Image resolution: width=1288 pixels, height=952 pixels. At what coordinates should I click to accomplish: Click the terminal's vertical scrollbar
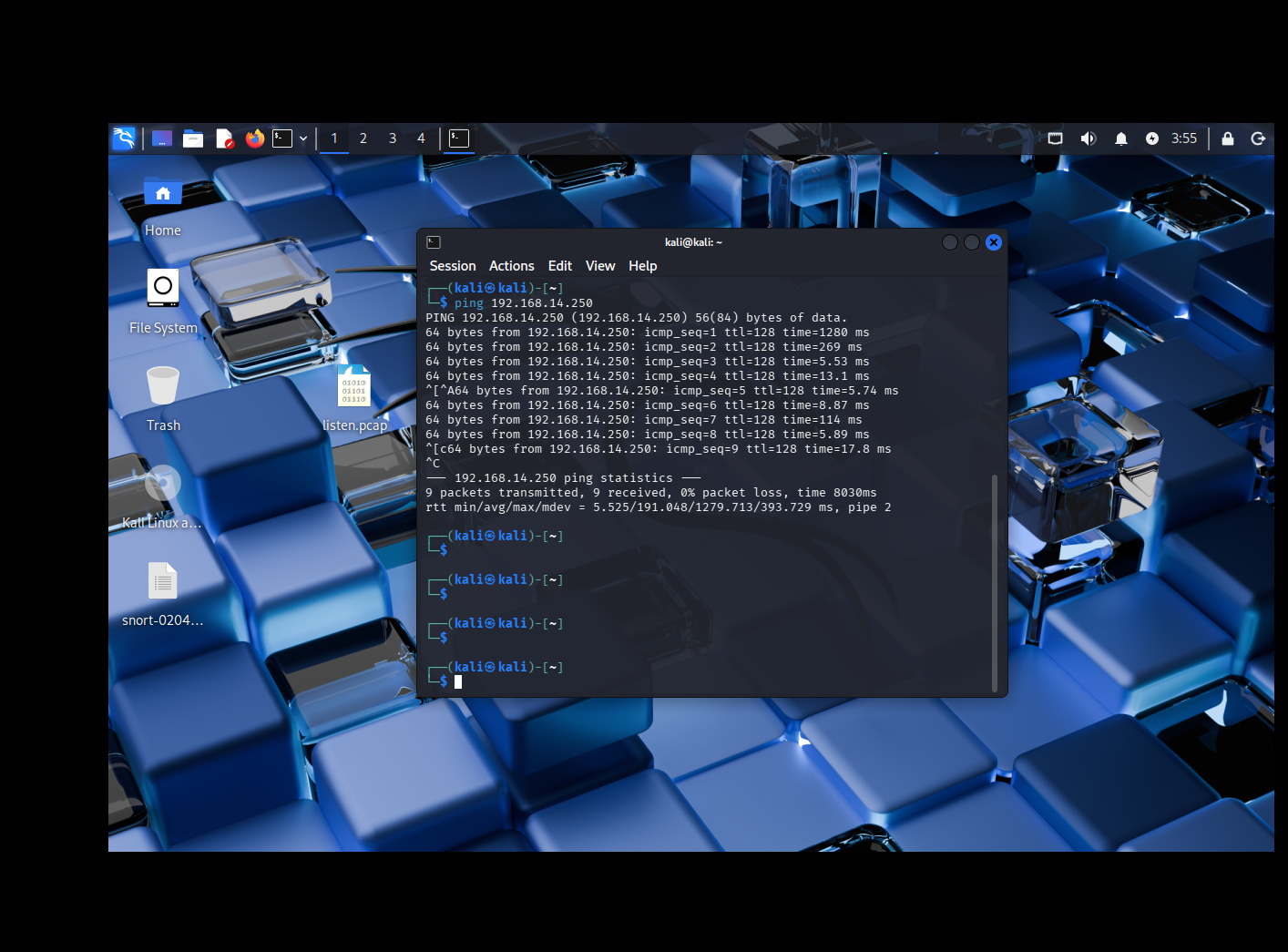[x=995, y=583]
